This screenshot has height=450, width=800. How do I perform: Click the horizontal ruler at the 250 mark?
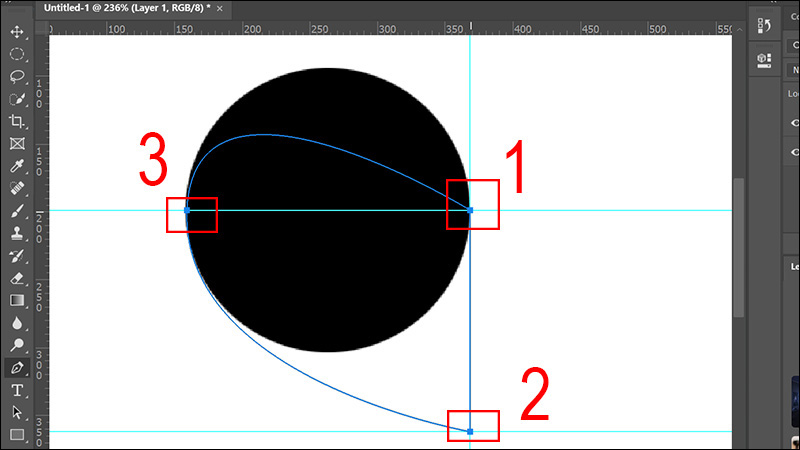pos(319,29)
